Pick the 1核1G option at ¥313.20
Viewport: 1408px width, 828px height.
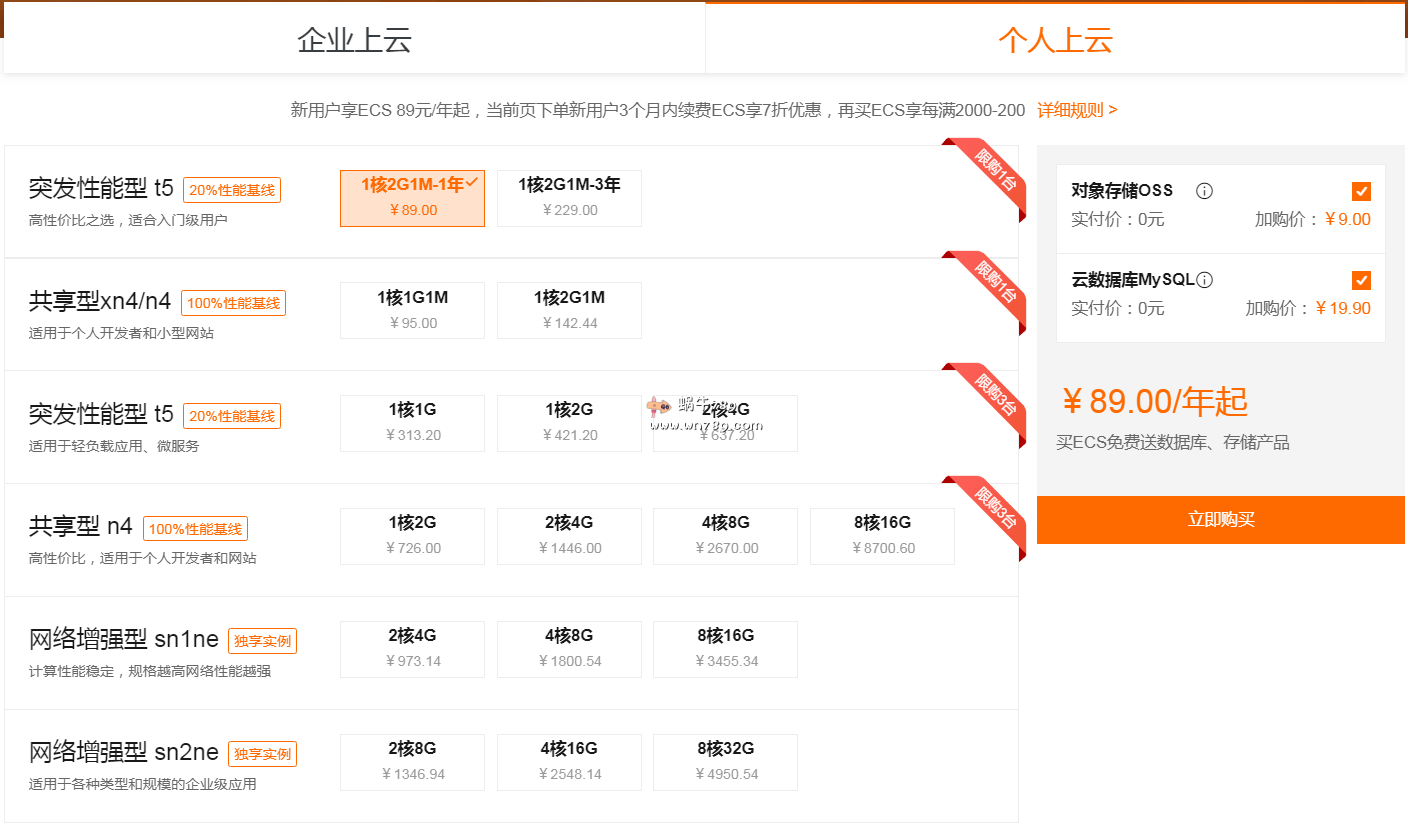pyautogui.click(x=412, y=423)
